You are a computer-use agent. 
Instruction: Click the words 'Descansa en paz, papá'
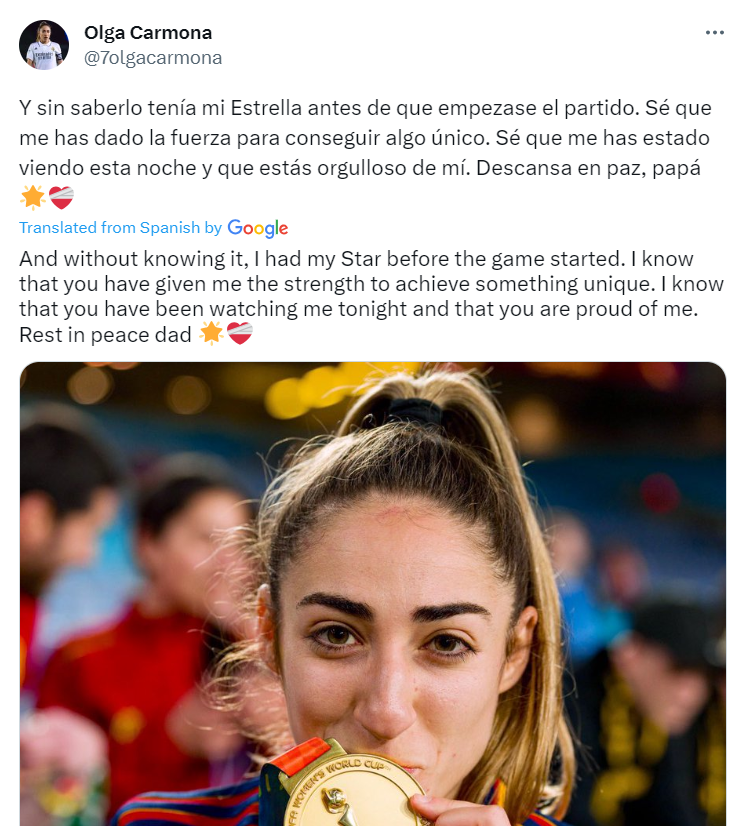click(x=588, y=168)
